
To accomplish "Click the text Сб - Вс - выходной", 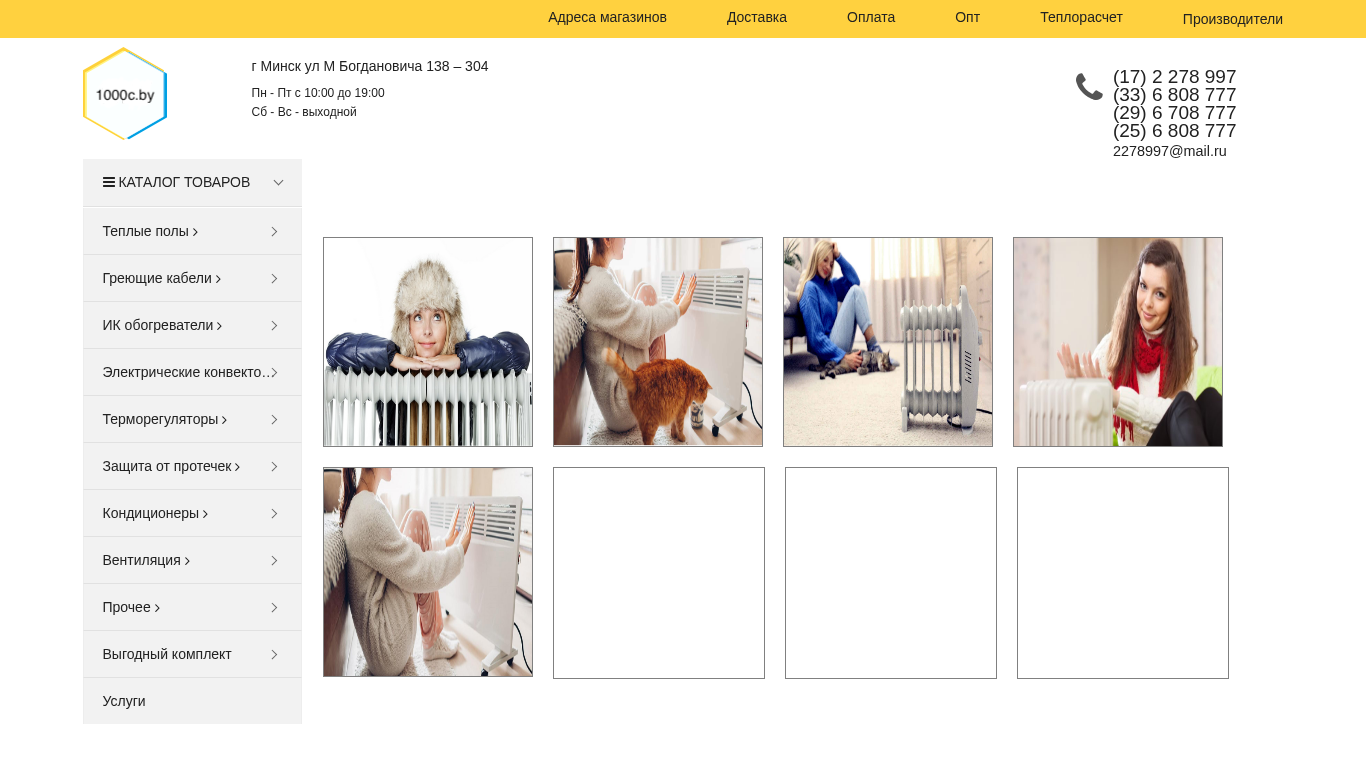I will coord(304,112).
